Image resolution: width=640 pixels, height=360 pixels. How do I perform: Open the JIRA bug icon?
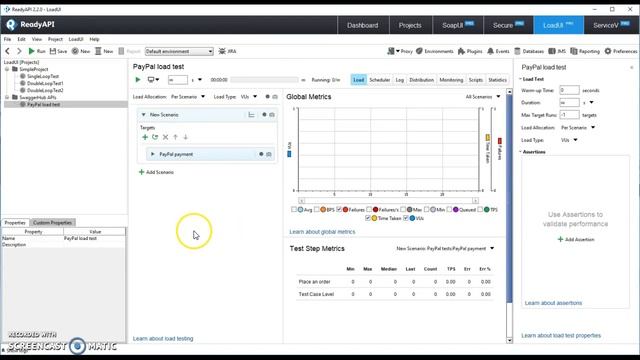222,51
